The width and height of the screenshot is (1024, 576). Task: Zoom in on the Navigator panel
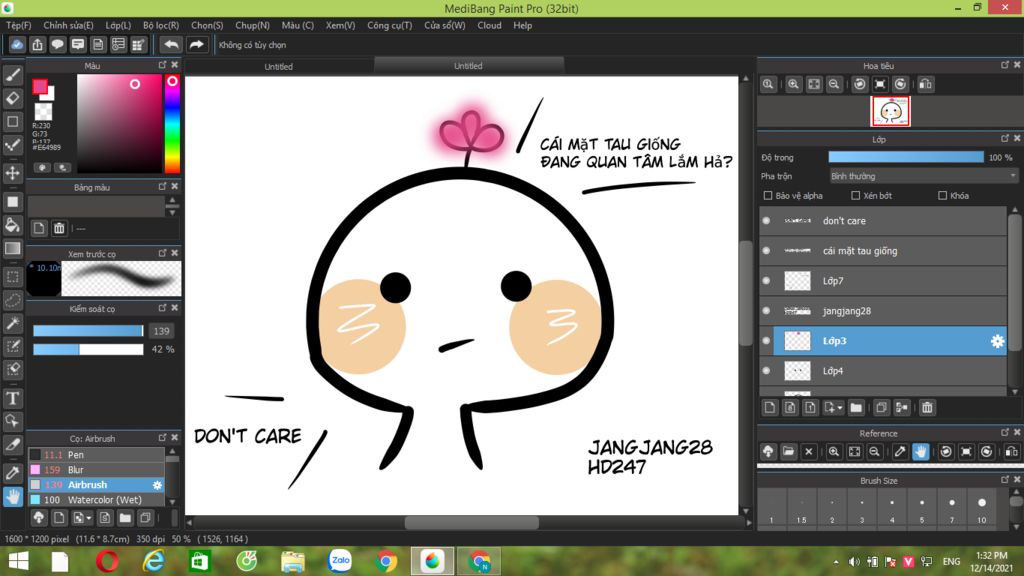[793, 84]
